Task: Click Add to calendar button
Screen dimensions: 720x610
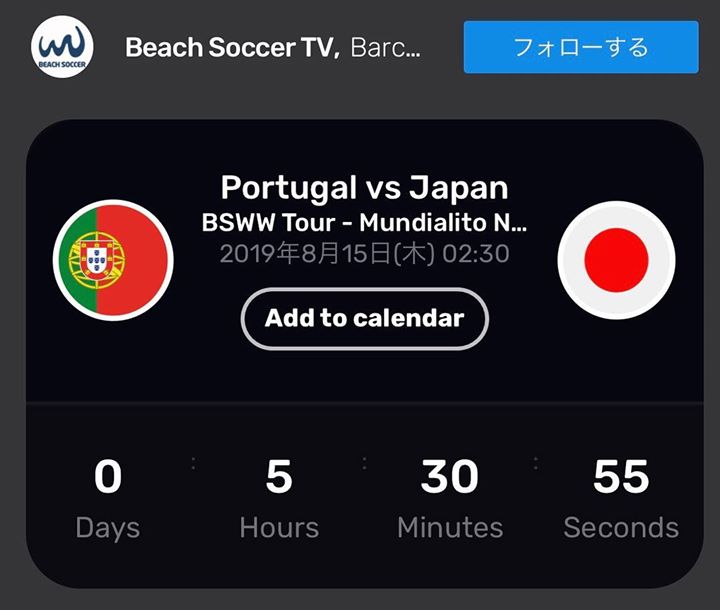Action: pyautogui.click(x=365, y=318)
